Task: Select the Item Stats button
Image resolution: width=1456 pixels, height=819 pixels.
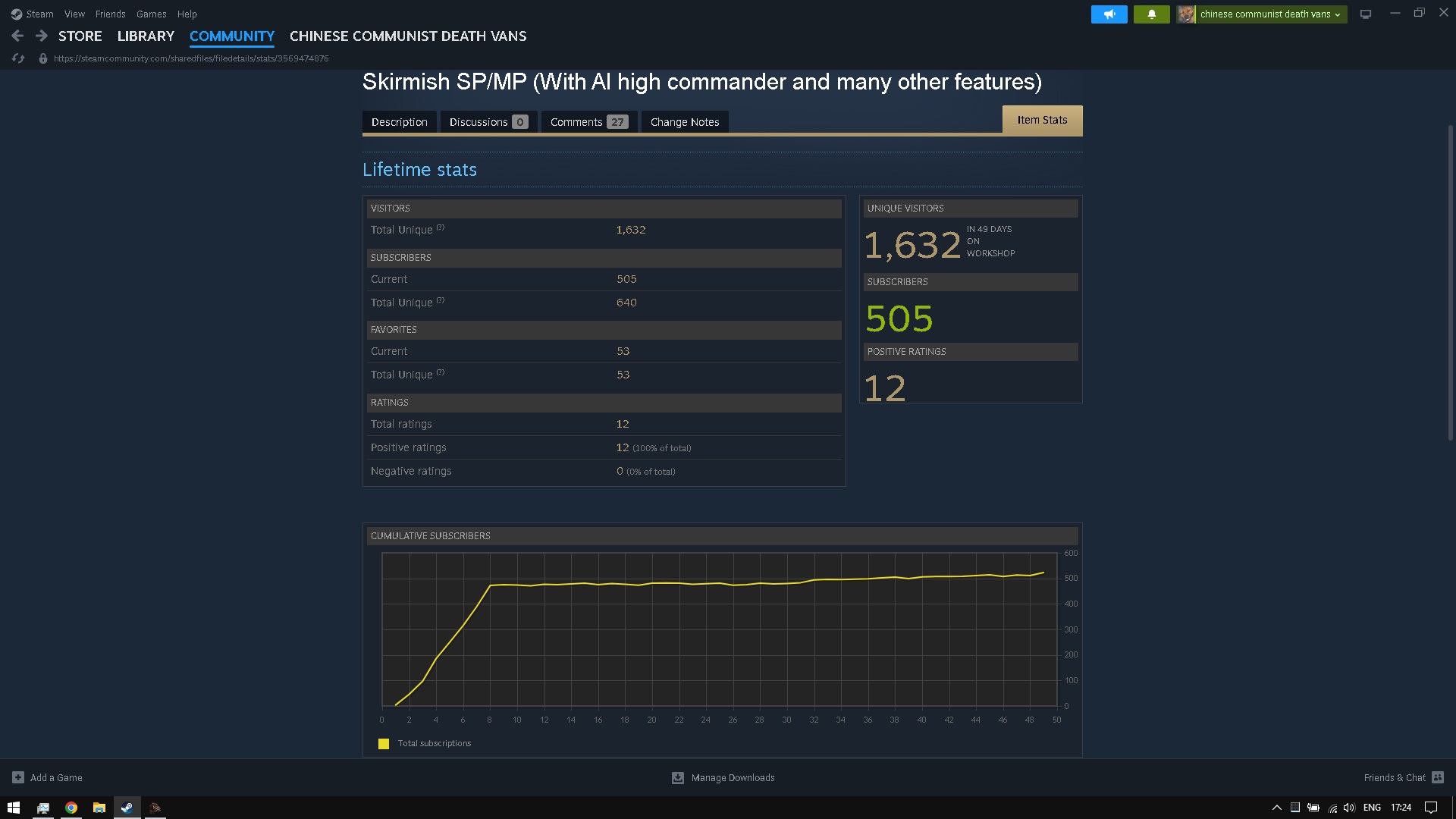Action: tap(1042, 120)
